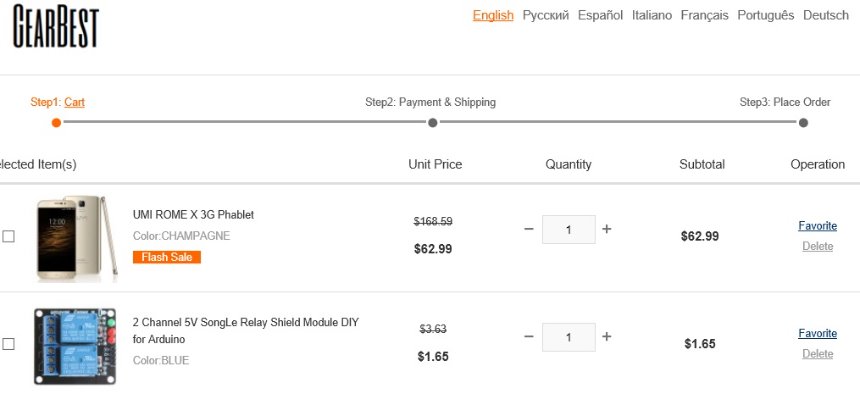Open the GearBest logo homepage
This screenshot has width=860, height=398.
[x=56, y=26]
